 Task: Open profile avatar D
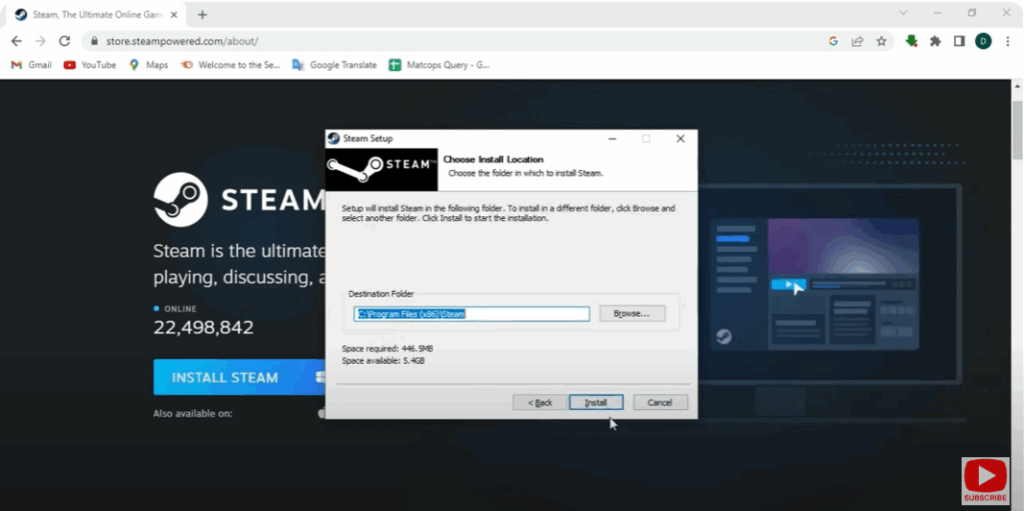(x=984, y=41)
